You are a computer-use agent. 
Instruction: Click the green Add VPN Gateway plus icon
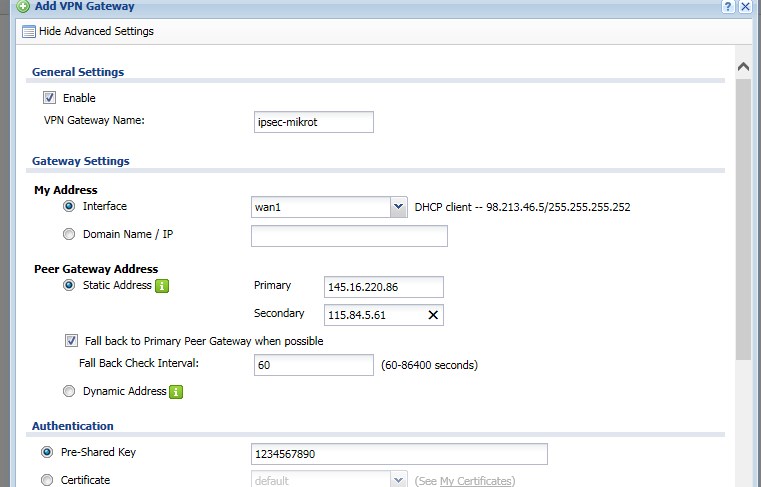coord(23,6)
